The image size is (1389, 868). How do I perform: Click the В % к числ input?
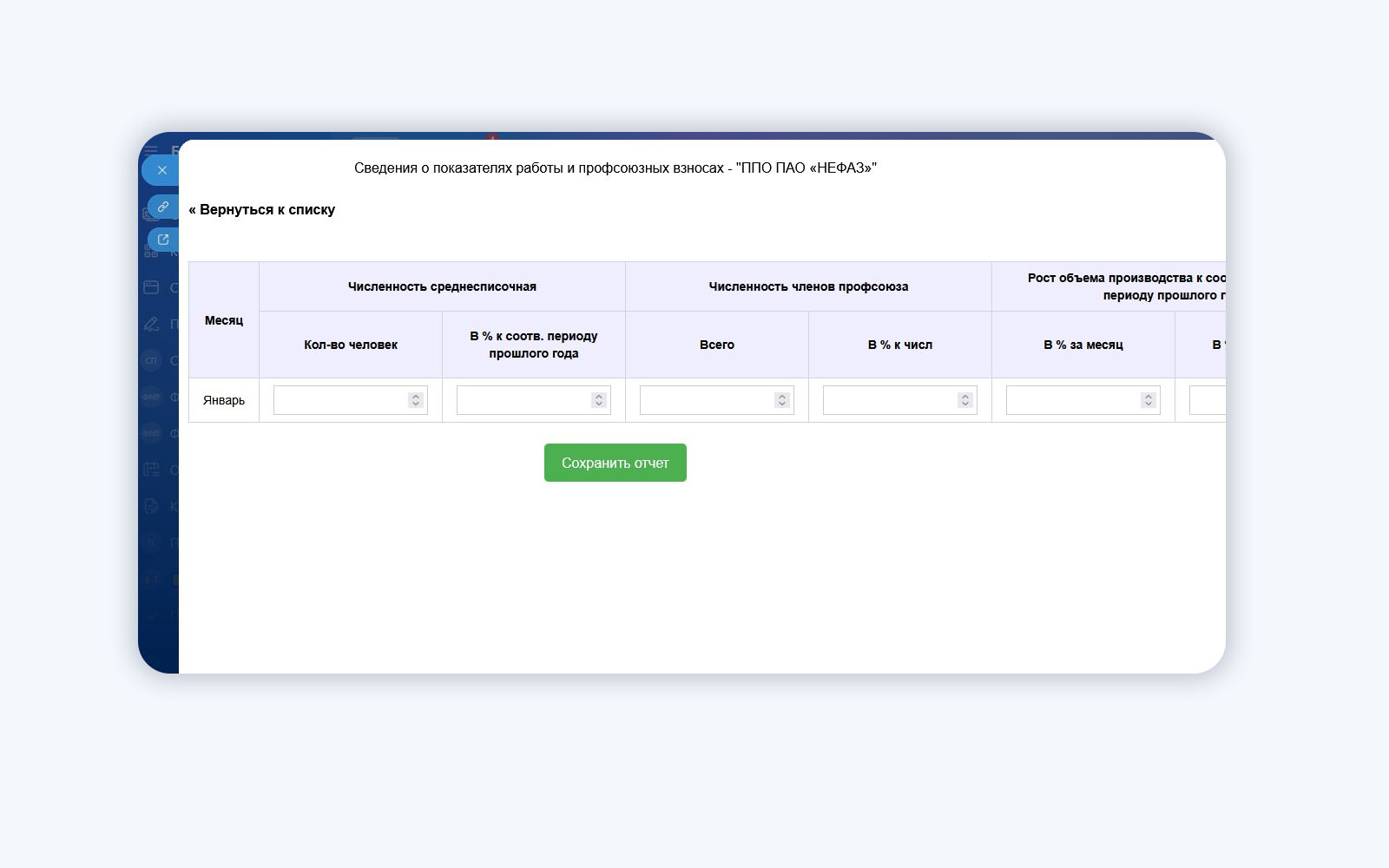point(900,400)
